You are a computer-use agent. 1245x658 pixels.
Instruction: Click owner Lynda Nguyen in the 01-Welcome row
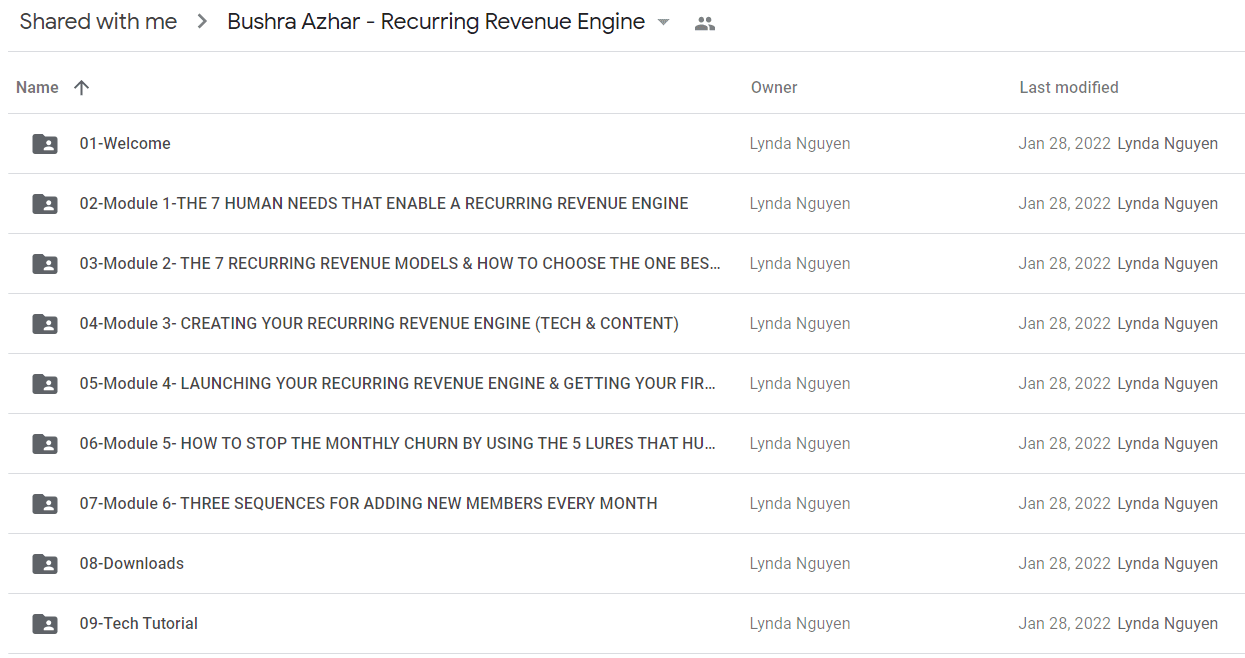[x=800, y=144]
